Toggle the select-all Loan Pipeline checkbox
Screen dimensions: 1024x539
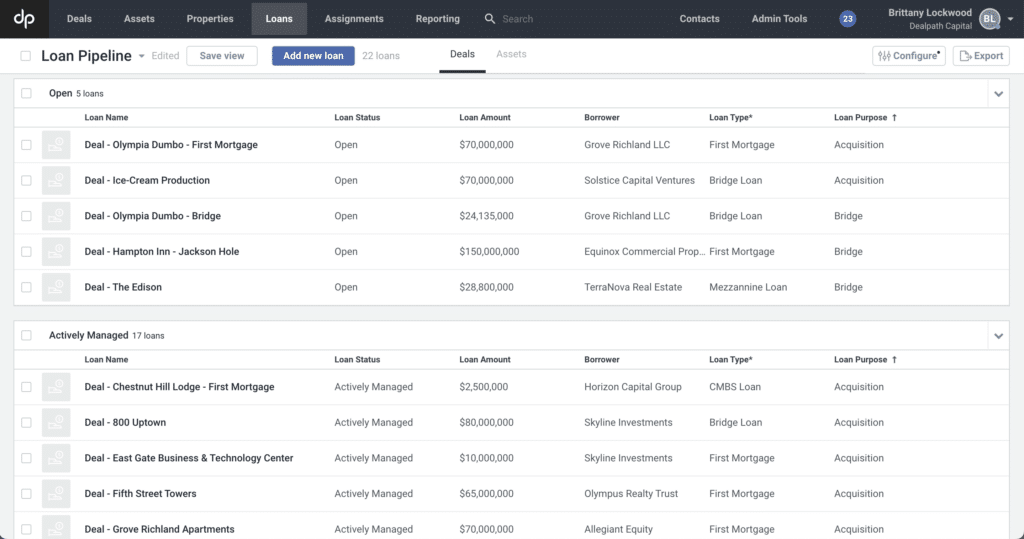[25, 56]
